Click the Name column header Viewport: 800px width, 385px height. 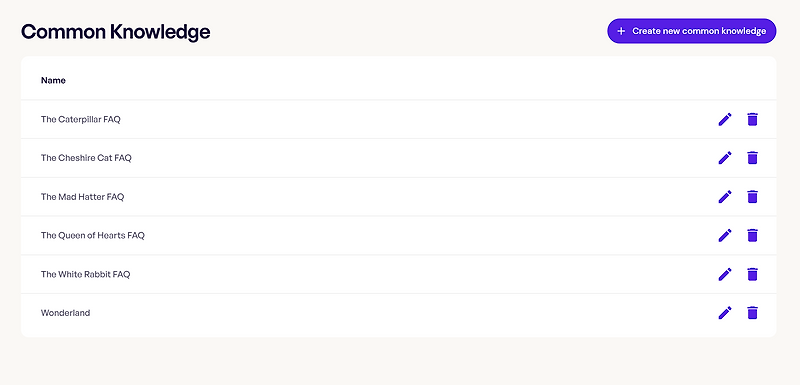pos(53,80)
